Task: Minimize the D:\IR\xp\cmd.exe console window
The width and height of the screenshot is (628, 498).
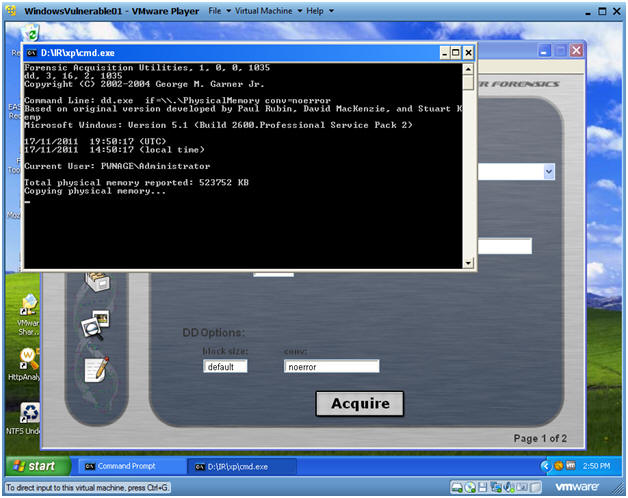Action: point(445,53)
